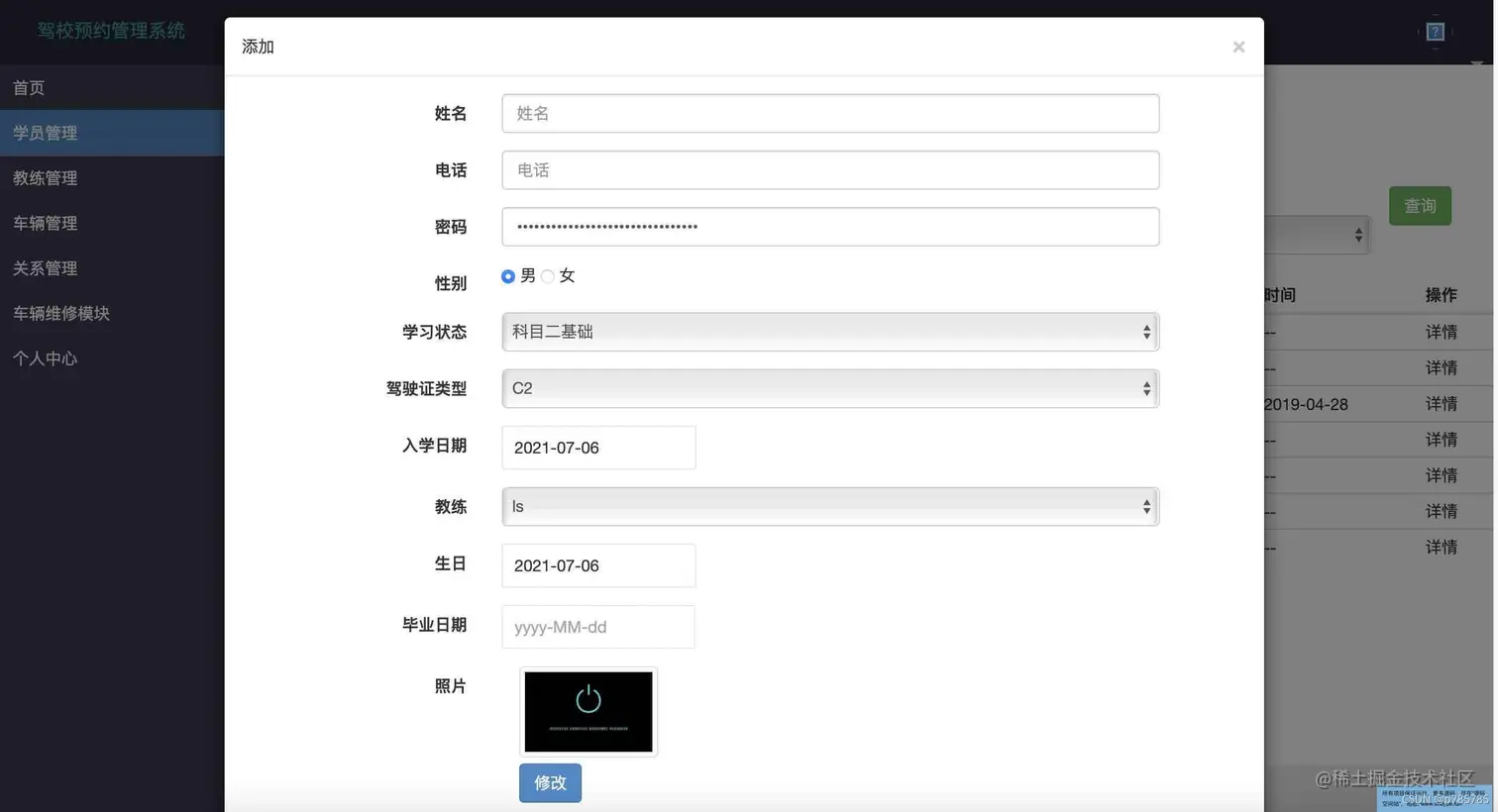
Task: Open 车辆管理 from the sidebar
Action: click(45, 222)
